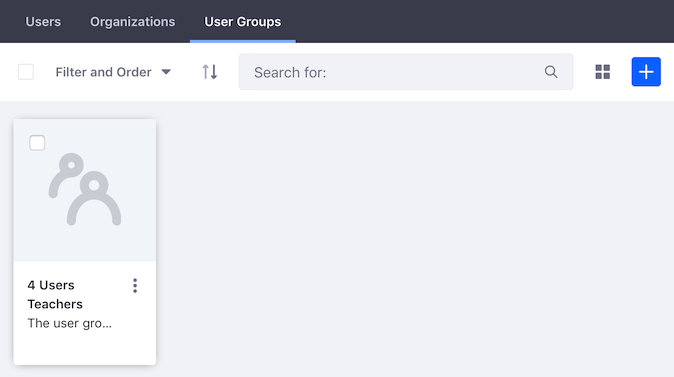Screen dimensions: 674x377
Task: Open the Teachers card actions kebab menu
Action: [135, 286]
